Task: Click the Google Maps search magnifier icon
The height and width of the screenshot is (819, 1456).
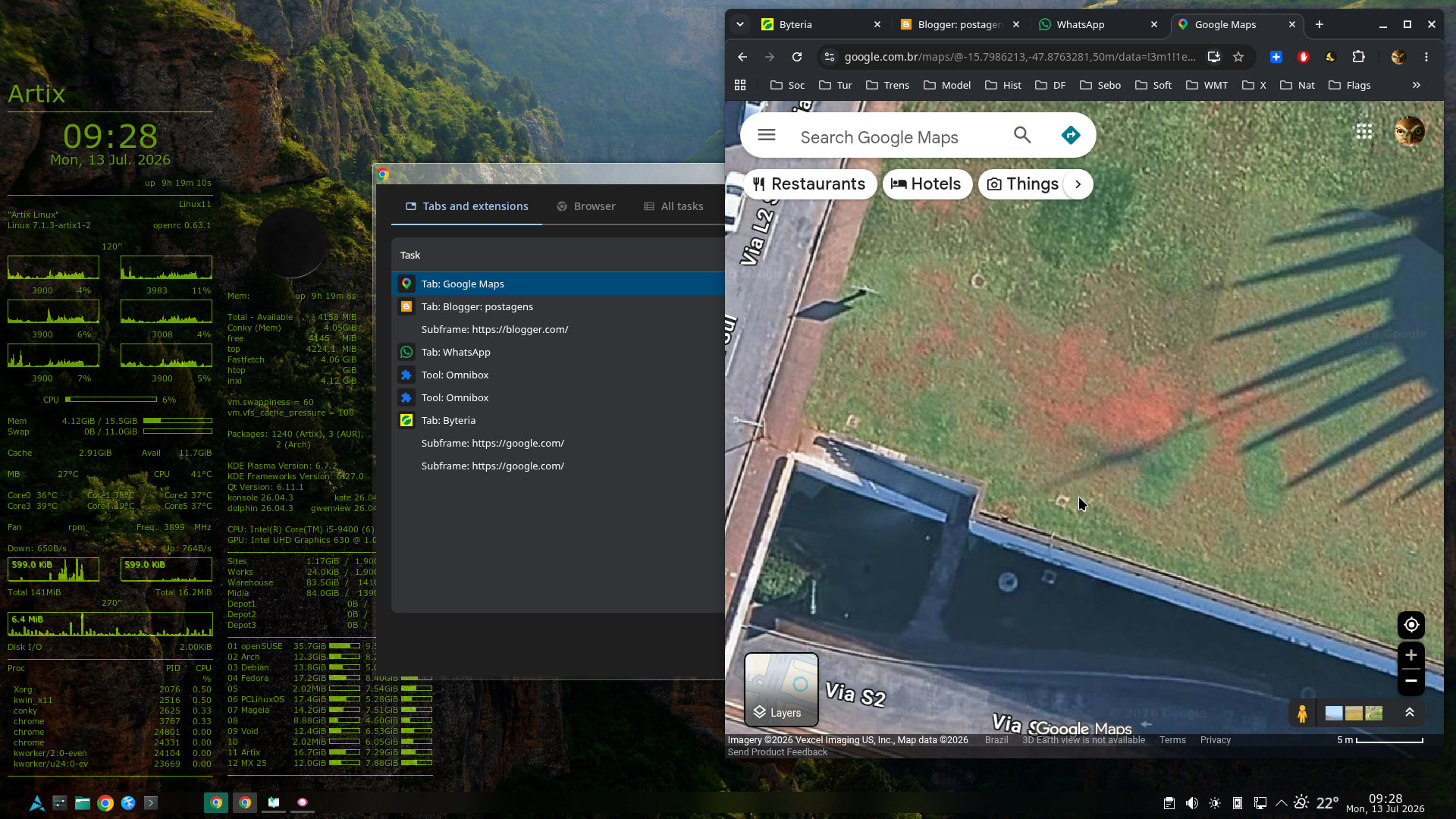Action: click(1022, 135)
